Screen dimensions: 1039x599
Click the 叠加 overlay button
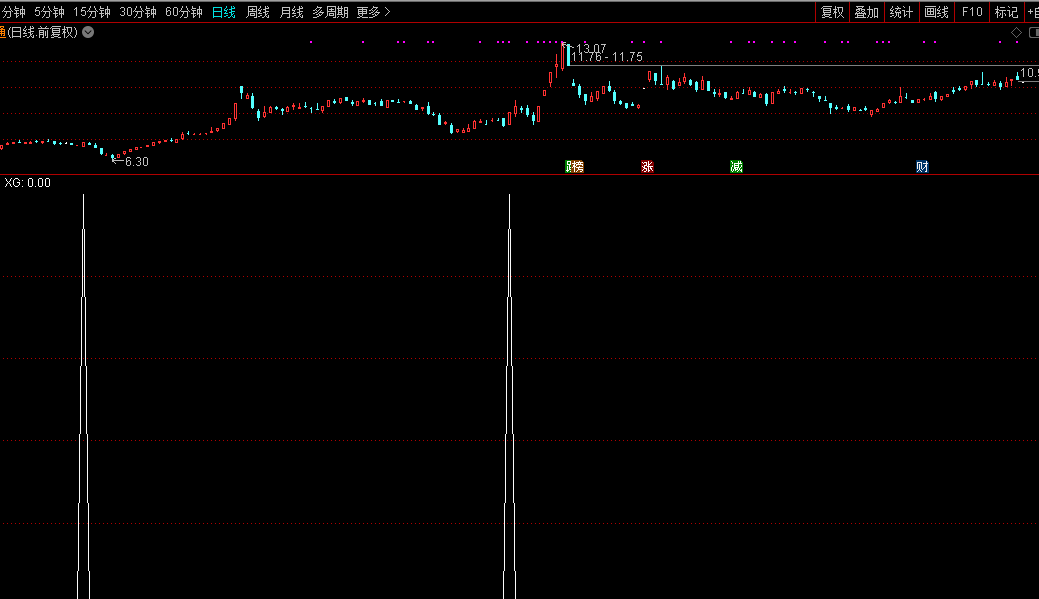866,12
